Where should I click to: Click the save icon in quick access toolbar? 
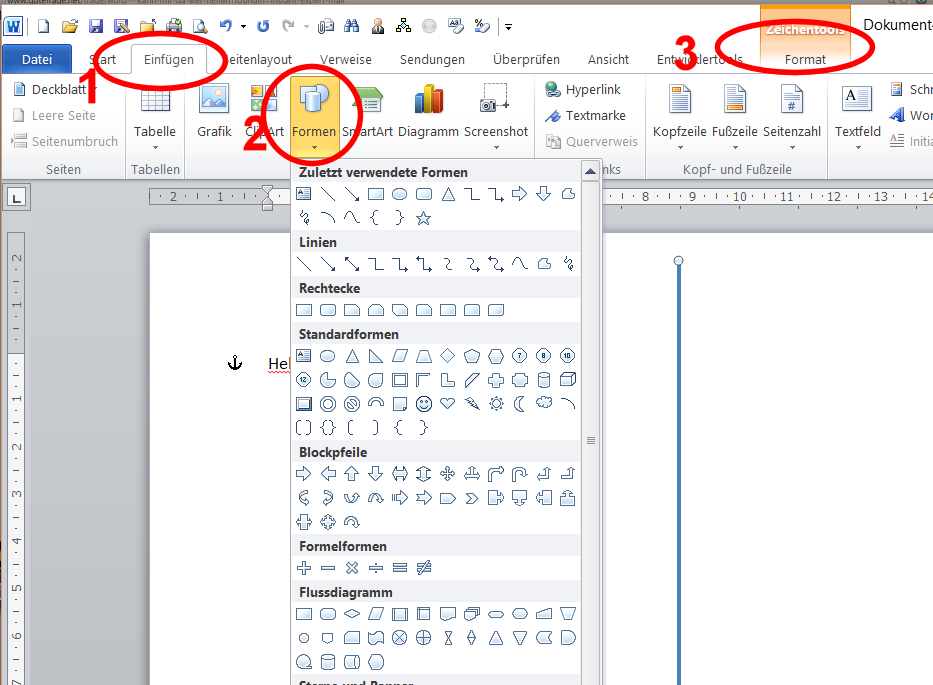point(96,26)
